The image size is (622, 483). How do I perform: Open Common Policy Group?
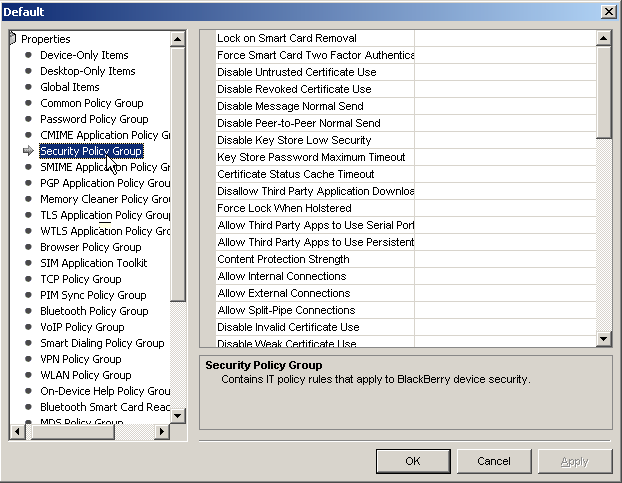click(92, 103)
